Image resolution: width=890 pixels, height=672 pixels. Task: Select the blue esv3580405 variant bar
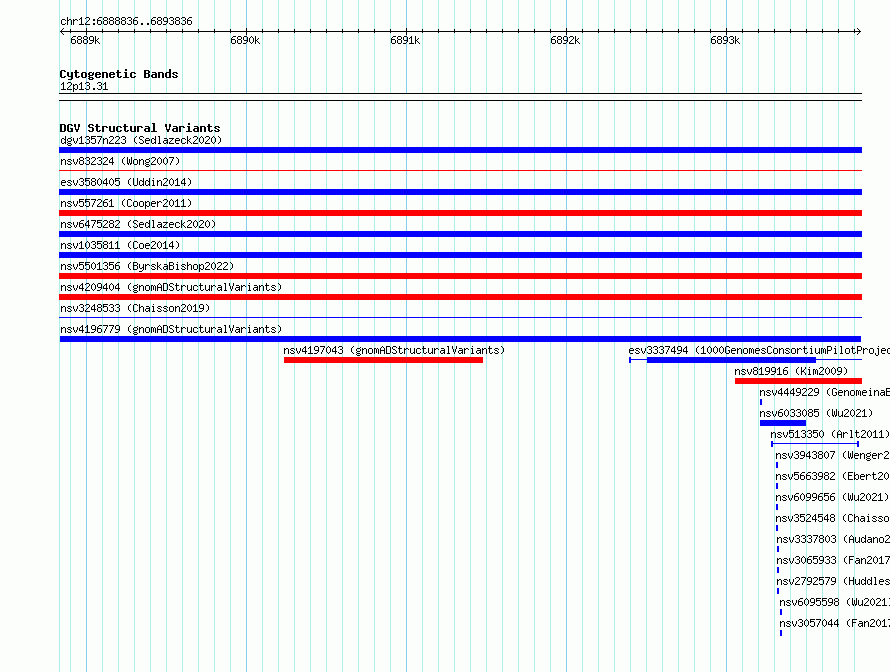(460, 192)
